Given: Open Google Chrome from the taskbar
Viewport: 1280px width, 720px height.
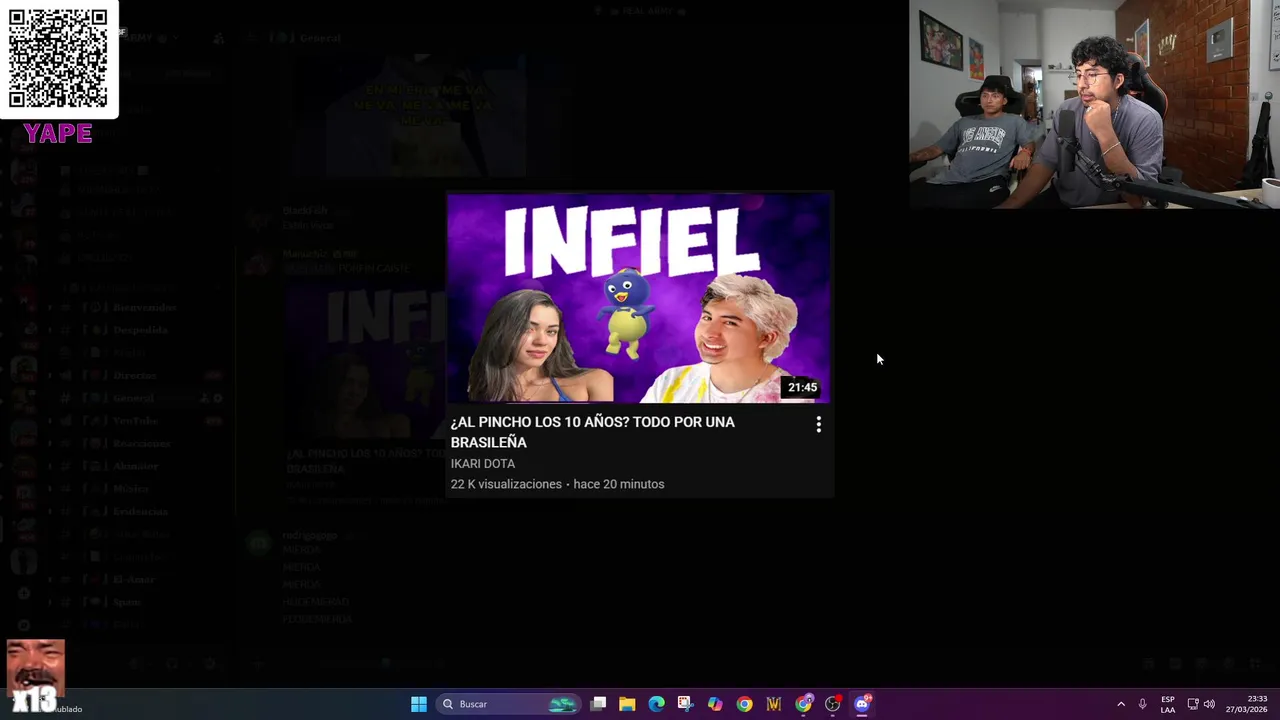Looking at the screenshot, I should coord(744,704).
